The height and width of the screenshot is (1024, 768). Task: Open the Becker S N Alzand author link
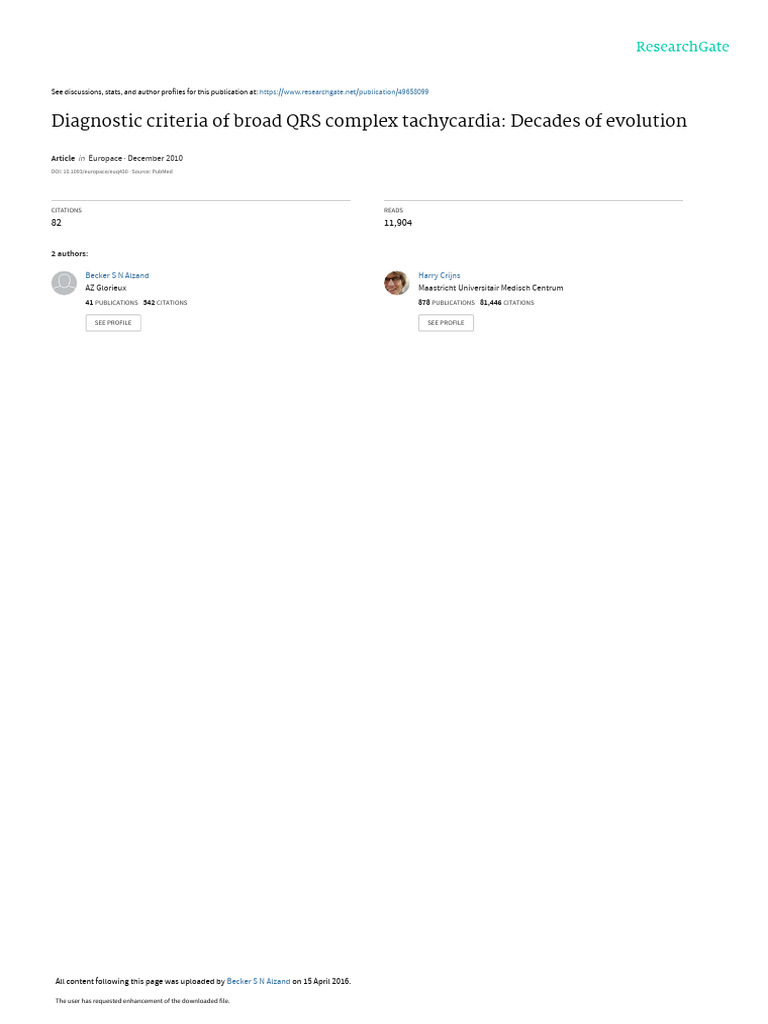[x=117, y=276]
